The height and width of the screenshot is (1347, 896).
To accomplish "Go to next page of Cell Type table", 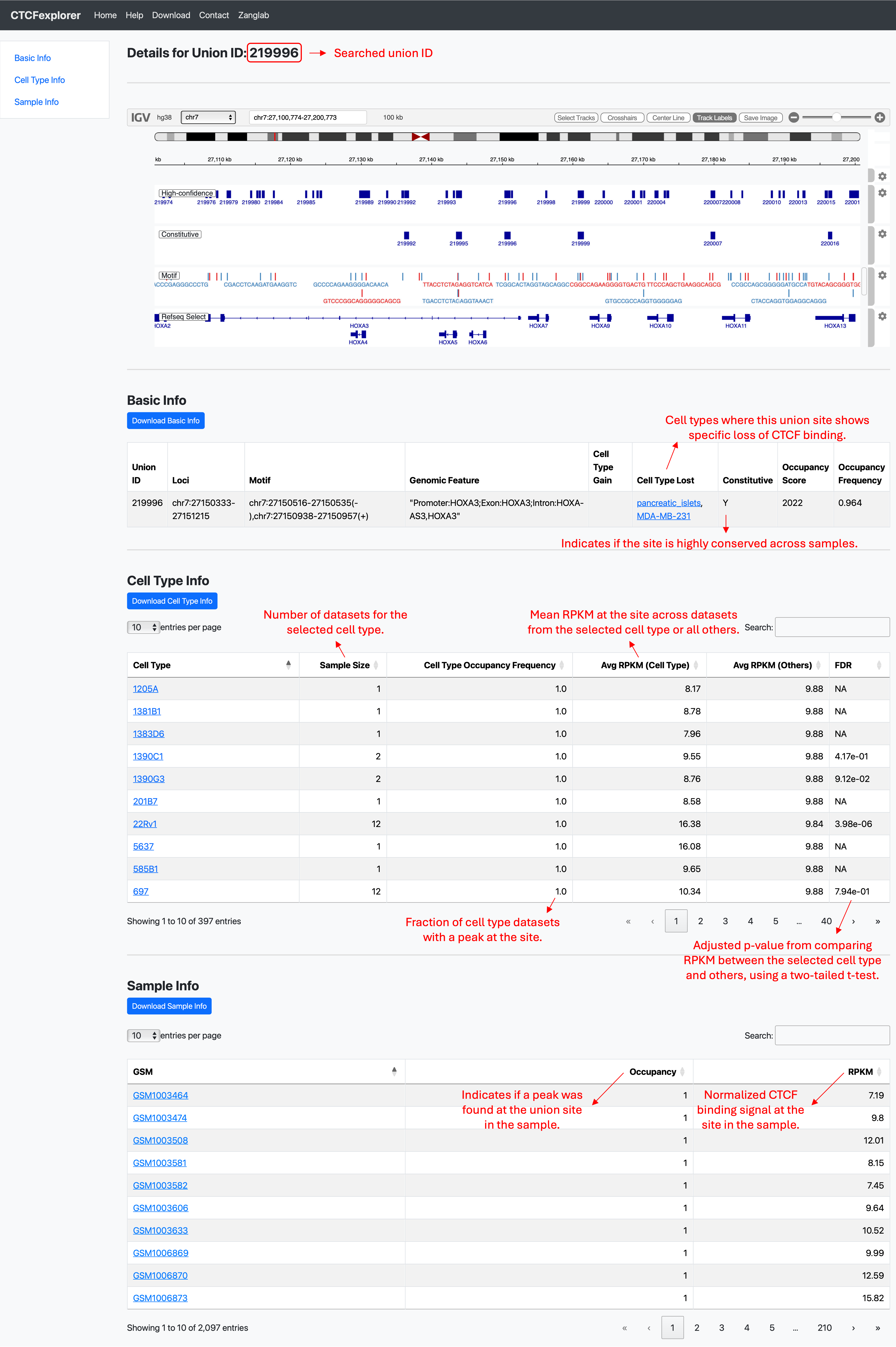I will point(853,921).
